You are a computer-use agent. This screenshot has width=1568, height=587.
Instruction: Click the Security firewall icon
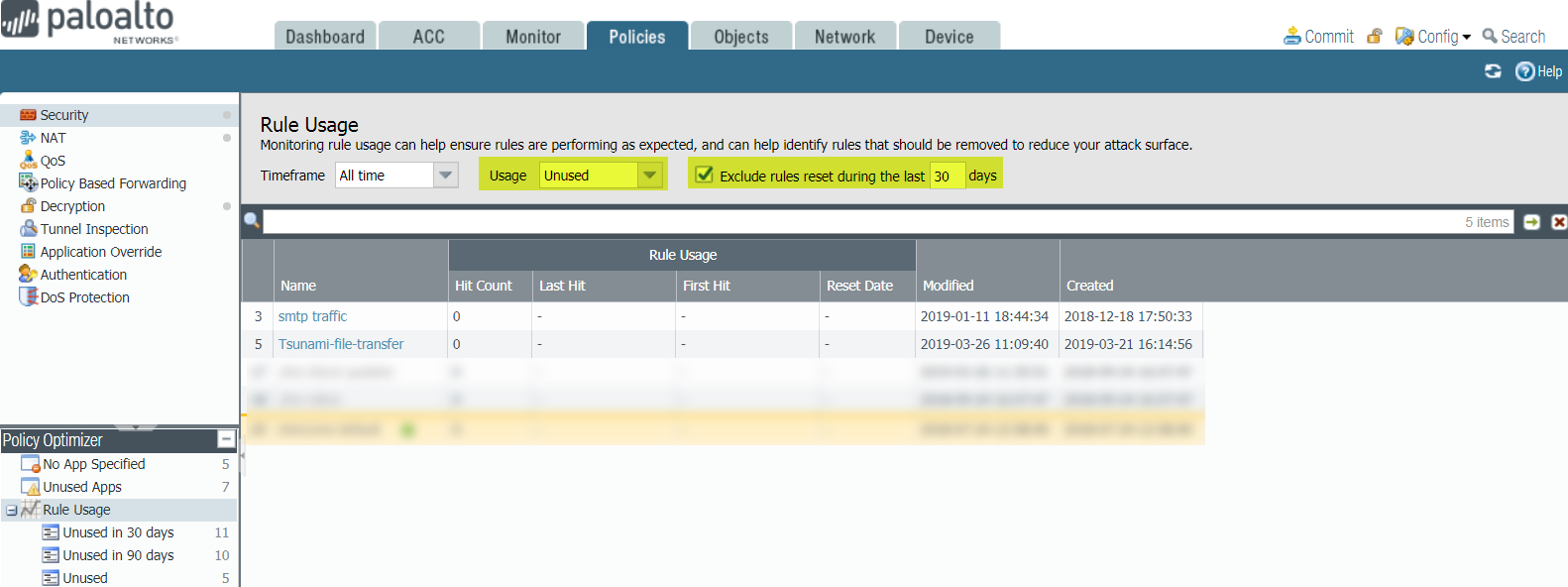coord(28,115)
